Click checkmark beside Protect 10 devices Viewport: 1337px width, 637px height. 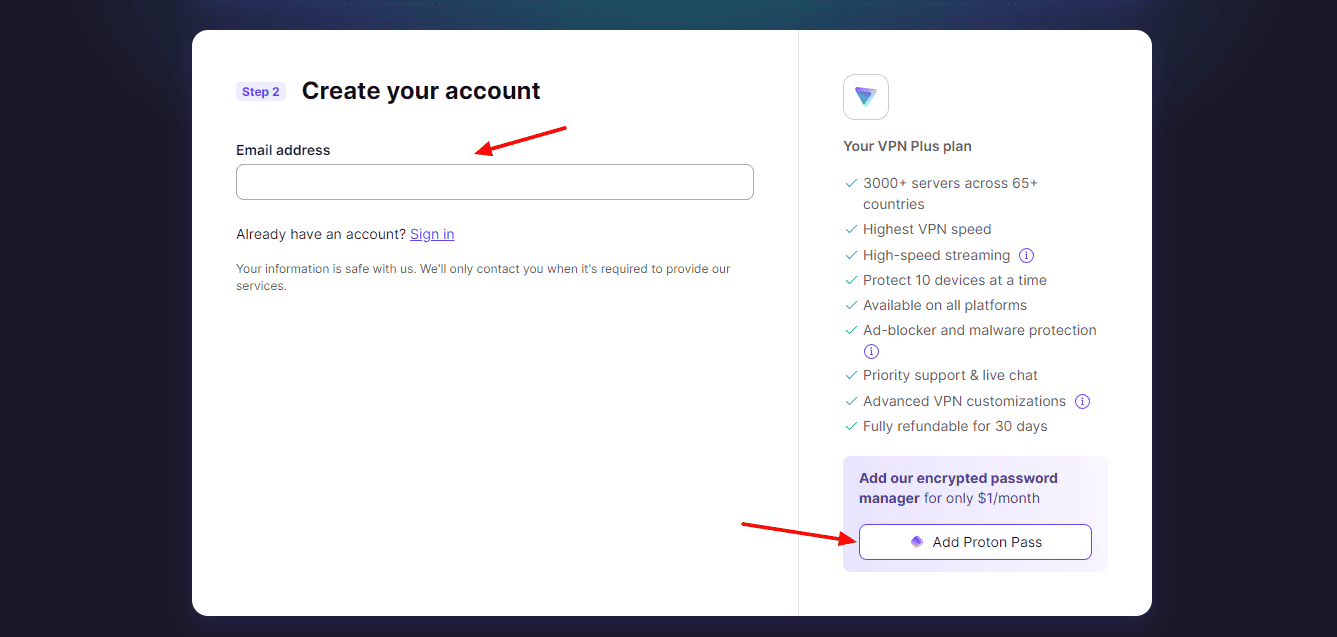851,280
